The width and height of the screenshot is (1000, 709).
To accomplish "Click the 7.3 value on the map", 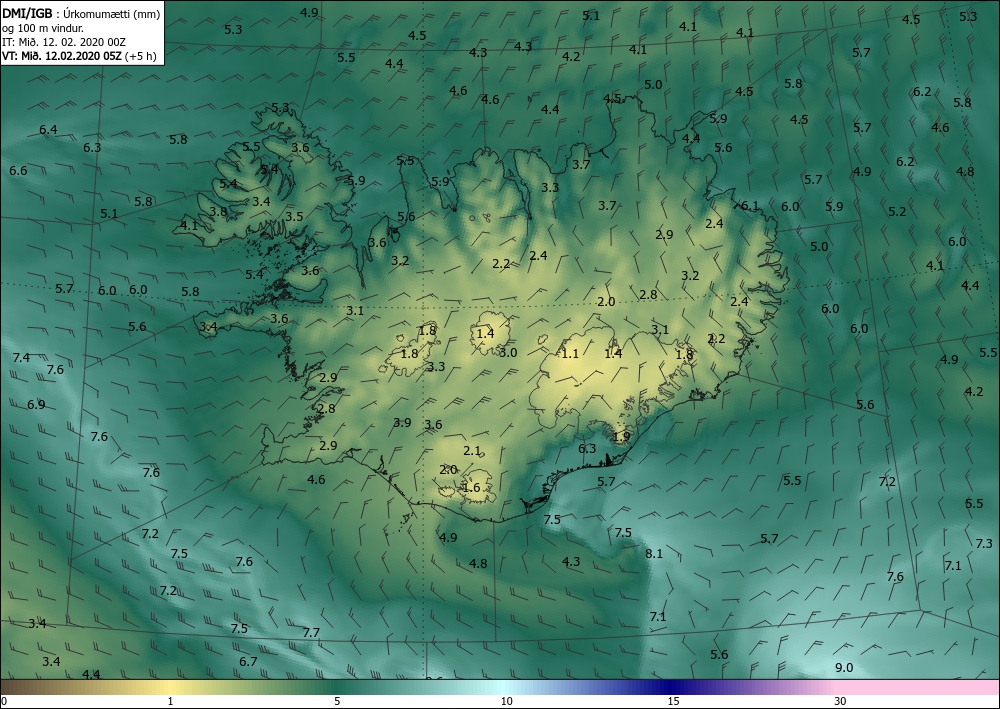I will point(984,543).
